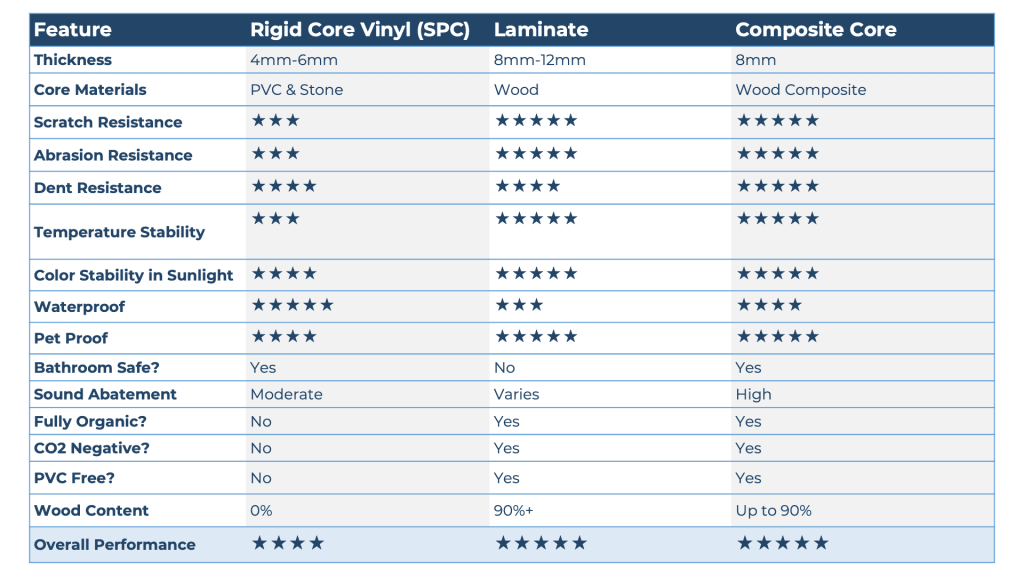Viewport: 1024px width, 576px height.
Task: Click the Waterproof star rating for Rigid Core Vinyl
Action: pyautogui.click(x=292, y=305)
